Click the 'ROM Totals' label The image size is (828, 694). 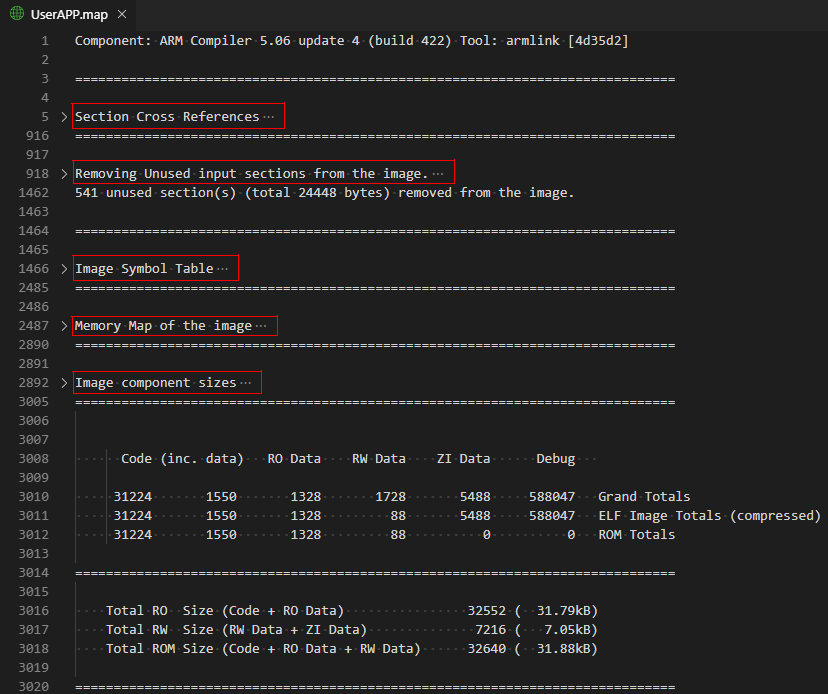(x=636, y=535)
